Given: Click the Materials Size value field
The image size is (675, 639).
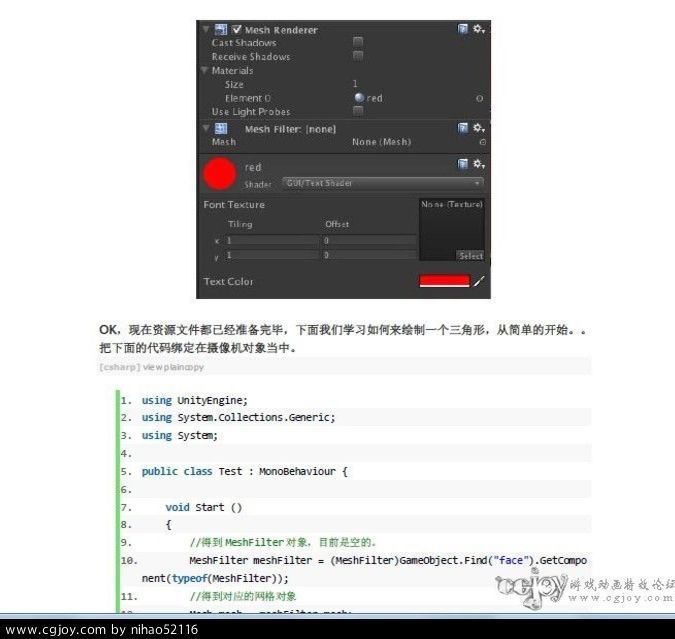Looking at the screenshot, I should point(355,84).
